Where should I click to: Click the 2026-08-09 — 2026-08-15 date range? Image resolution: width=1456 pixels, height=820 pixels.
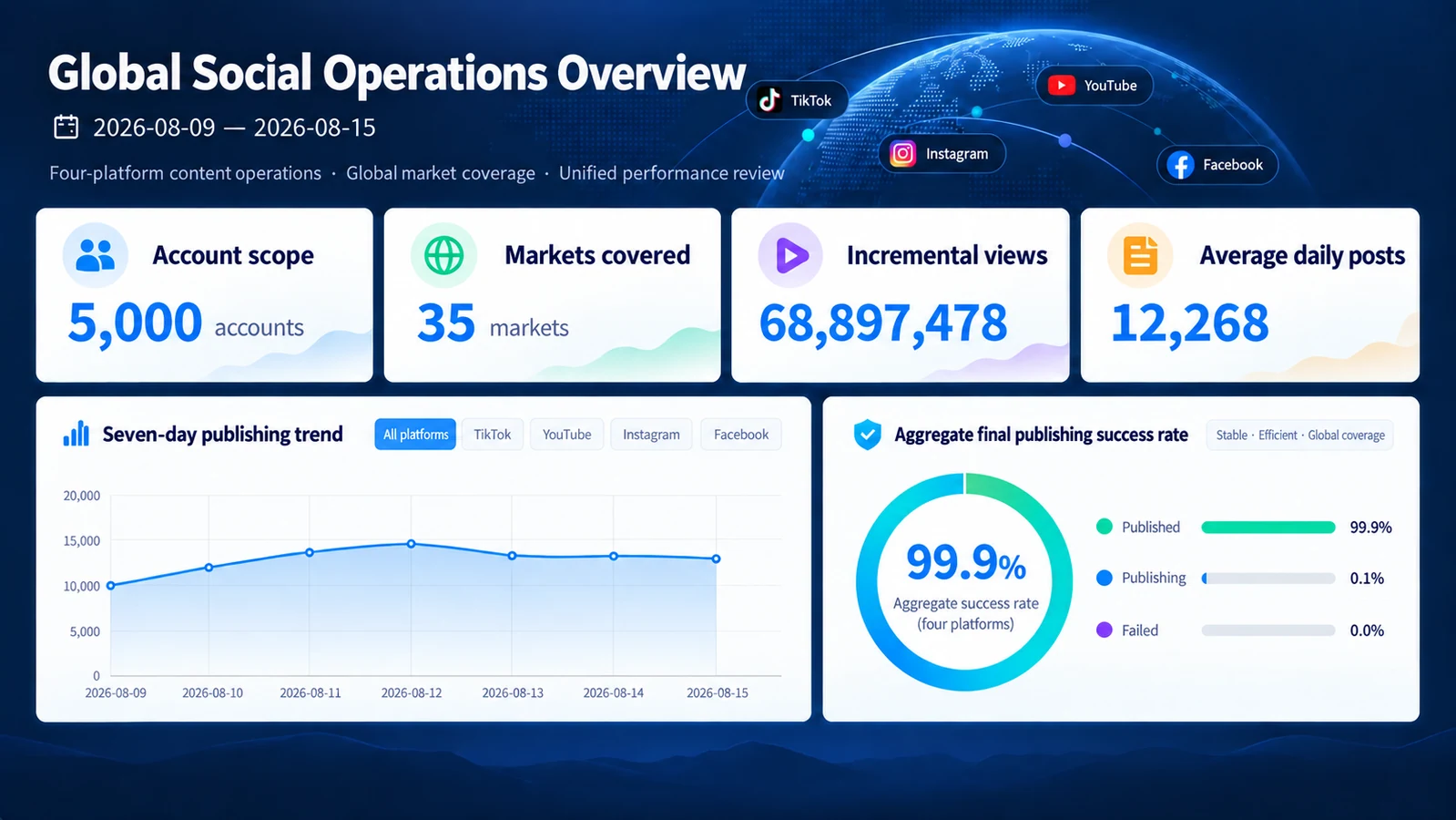pos(234,128)
